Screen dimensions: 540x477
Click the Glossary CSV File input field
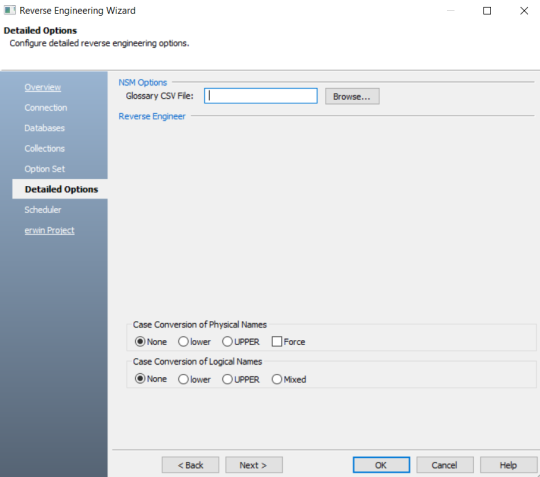click(261, 96)
